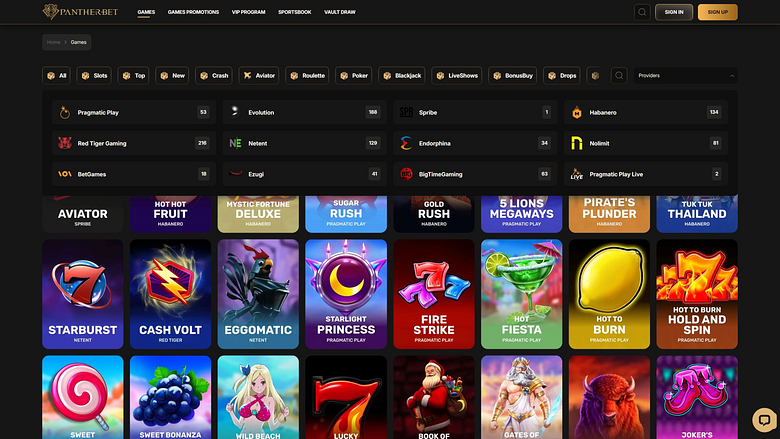The image size is (780, 439).
Task: Click the Red Tiger Gaming logo
Action: (65, 143)
